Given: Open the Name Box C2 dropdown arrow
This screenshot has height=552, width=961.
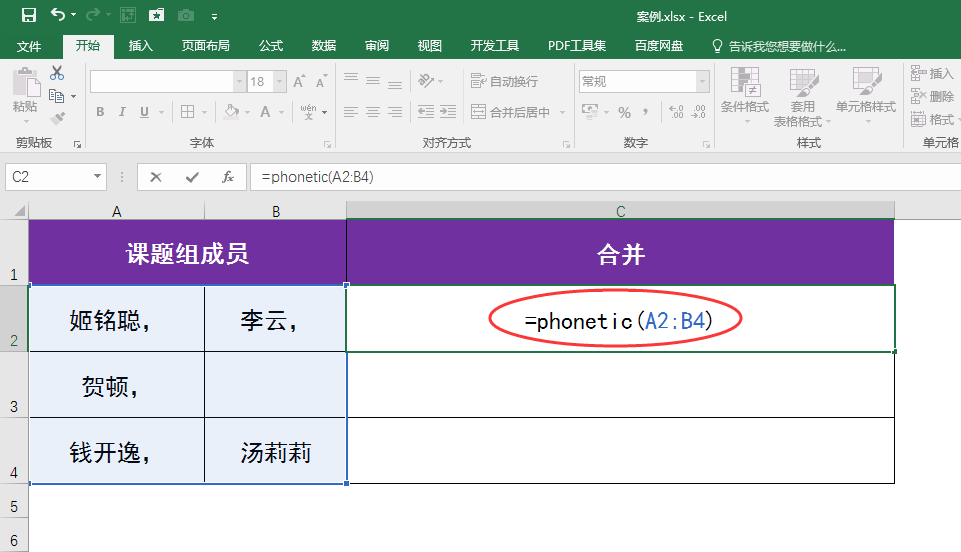Looking at the screenshot, I should (x=97, y=176).
